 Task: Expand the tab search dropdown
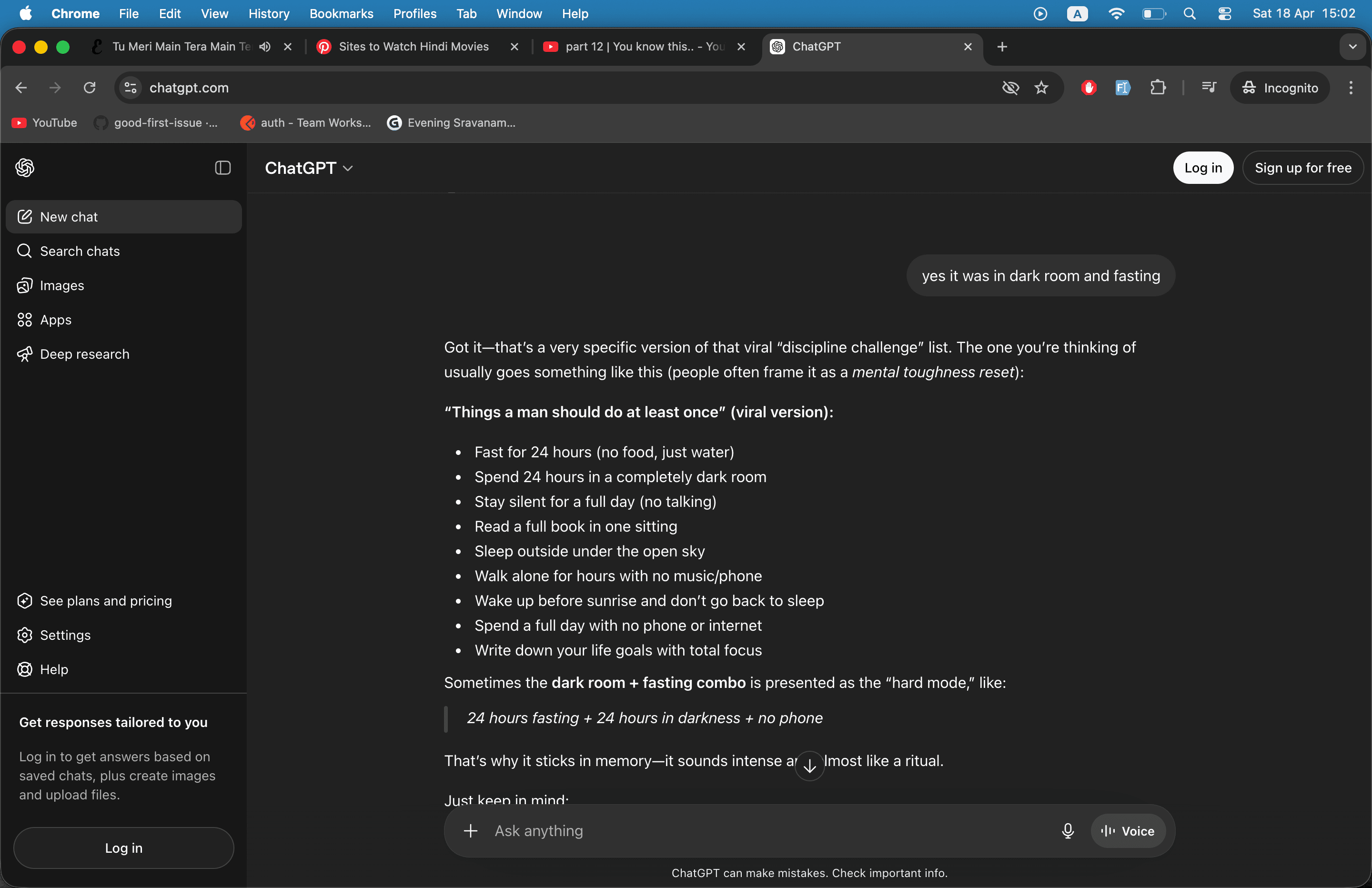pyautogui.click(x=1352, y=47)
